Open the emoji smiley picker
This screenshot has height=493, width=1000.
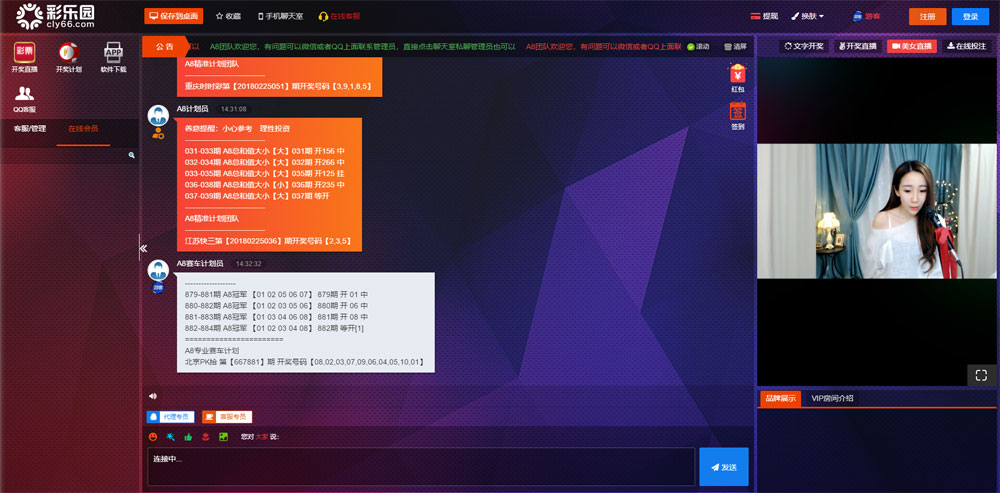click(x=153, y=437)
